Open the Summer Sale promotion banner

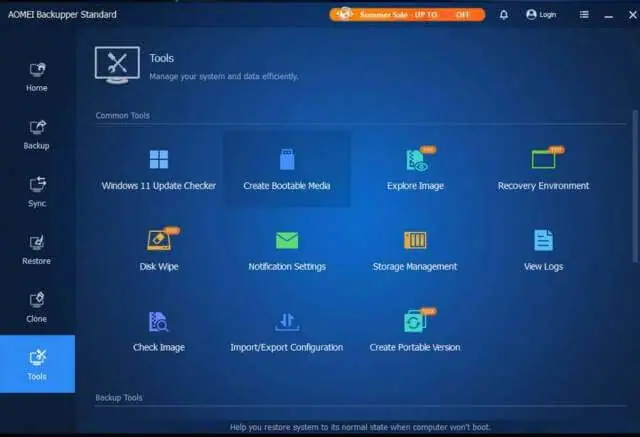[x=407, y=15]
